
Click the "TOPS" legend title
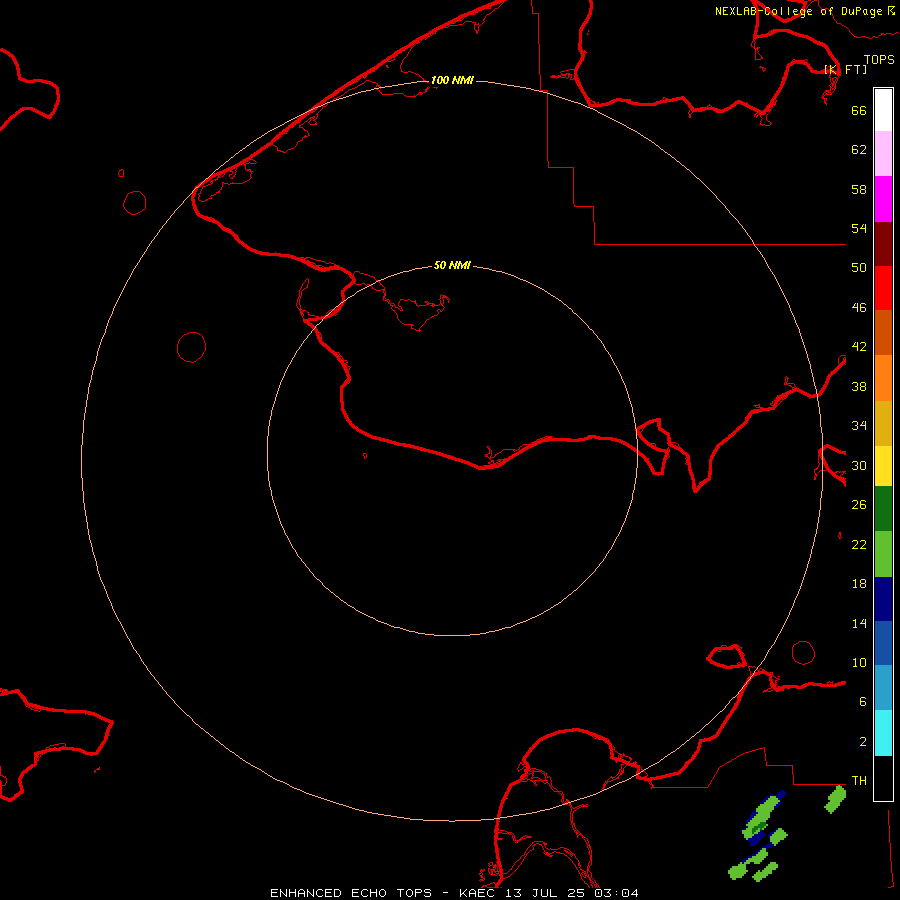[879, 60]
